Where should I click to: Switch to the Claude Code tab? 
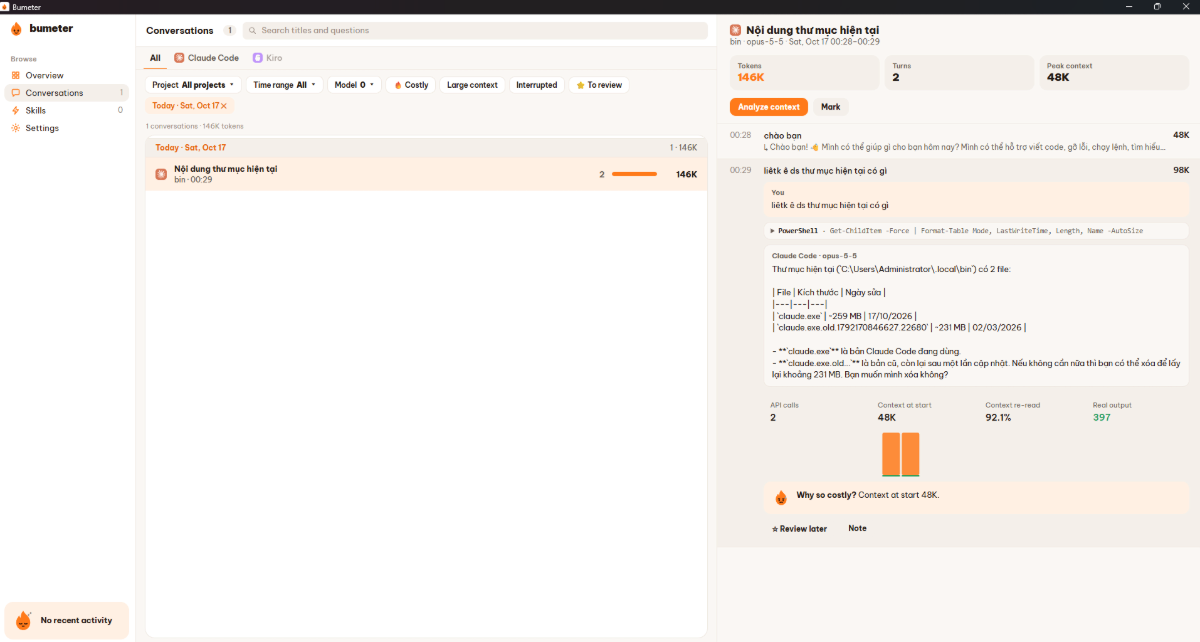coord(207,58)
